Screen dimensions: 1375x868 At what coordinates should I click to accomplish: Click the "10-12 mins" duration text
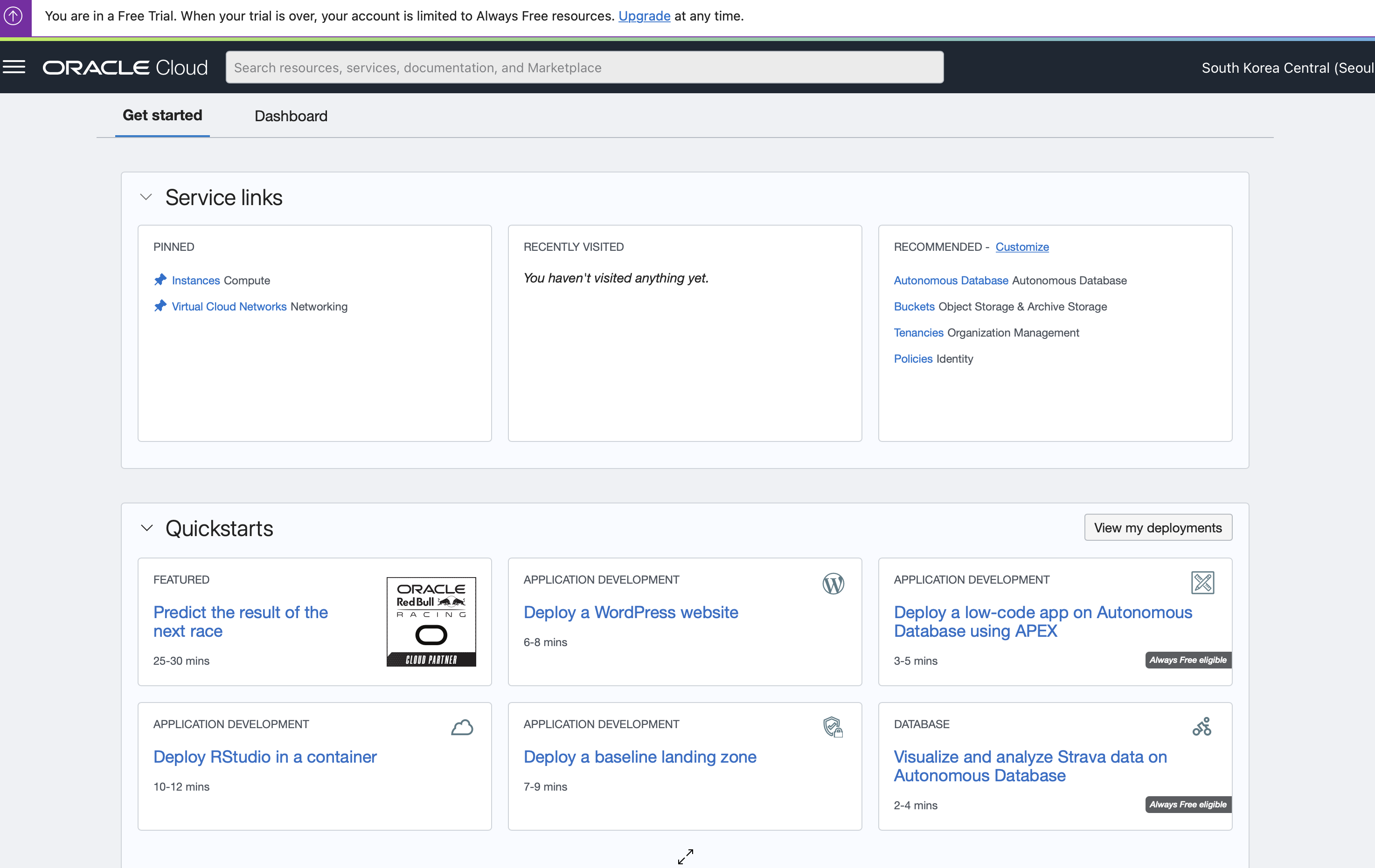pos(181,786)
